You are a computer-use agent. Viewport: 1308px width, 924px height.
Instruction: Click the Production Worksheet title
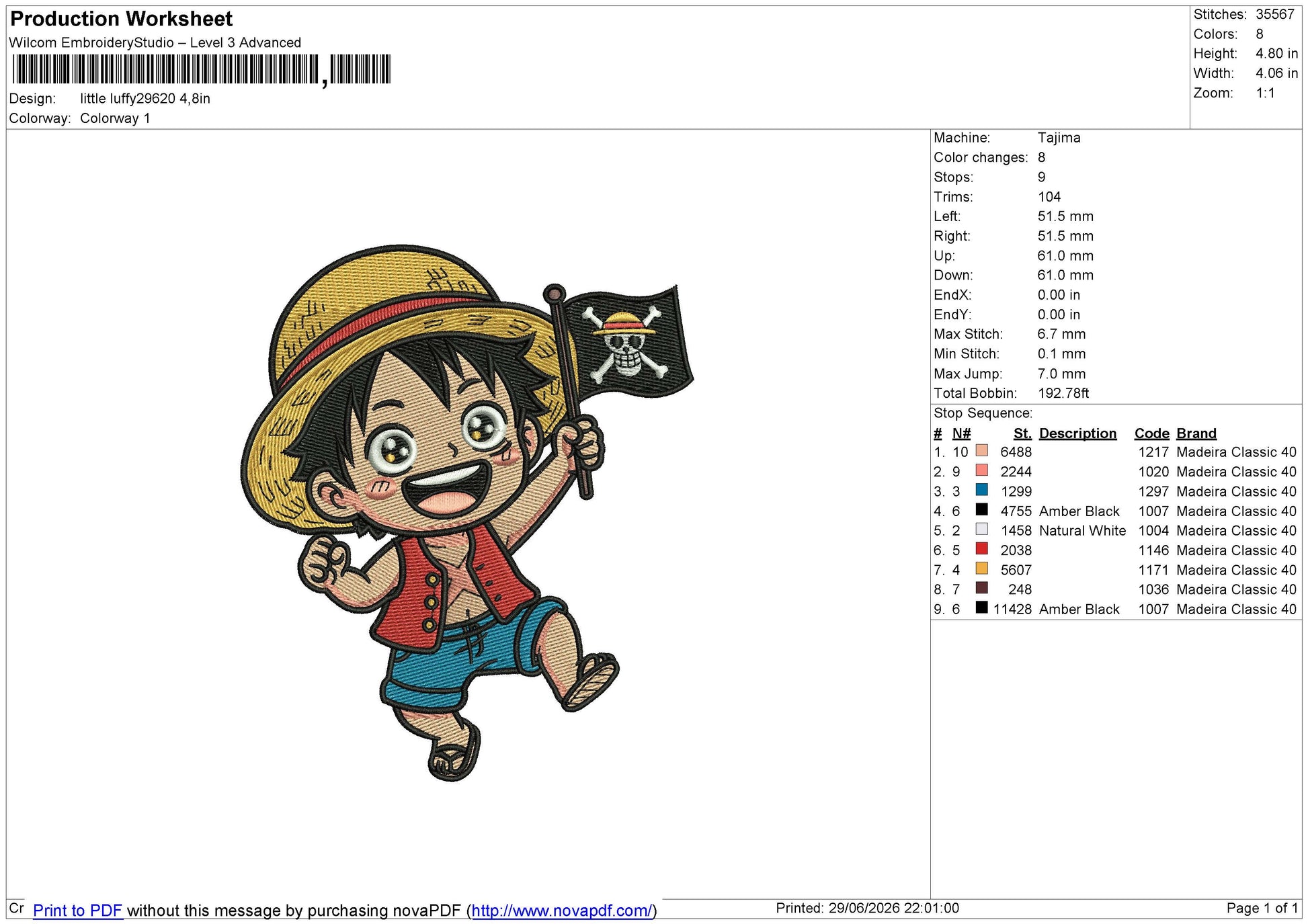[122, 19]
